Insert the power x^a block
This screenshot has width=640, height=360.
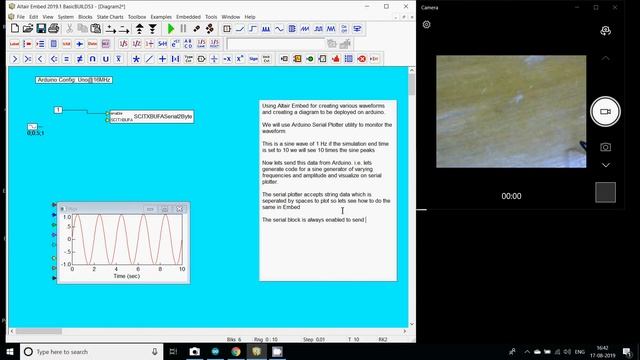[240, 59]
